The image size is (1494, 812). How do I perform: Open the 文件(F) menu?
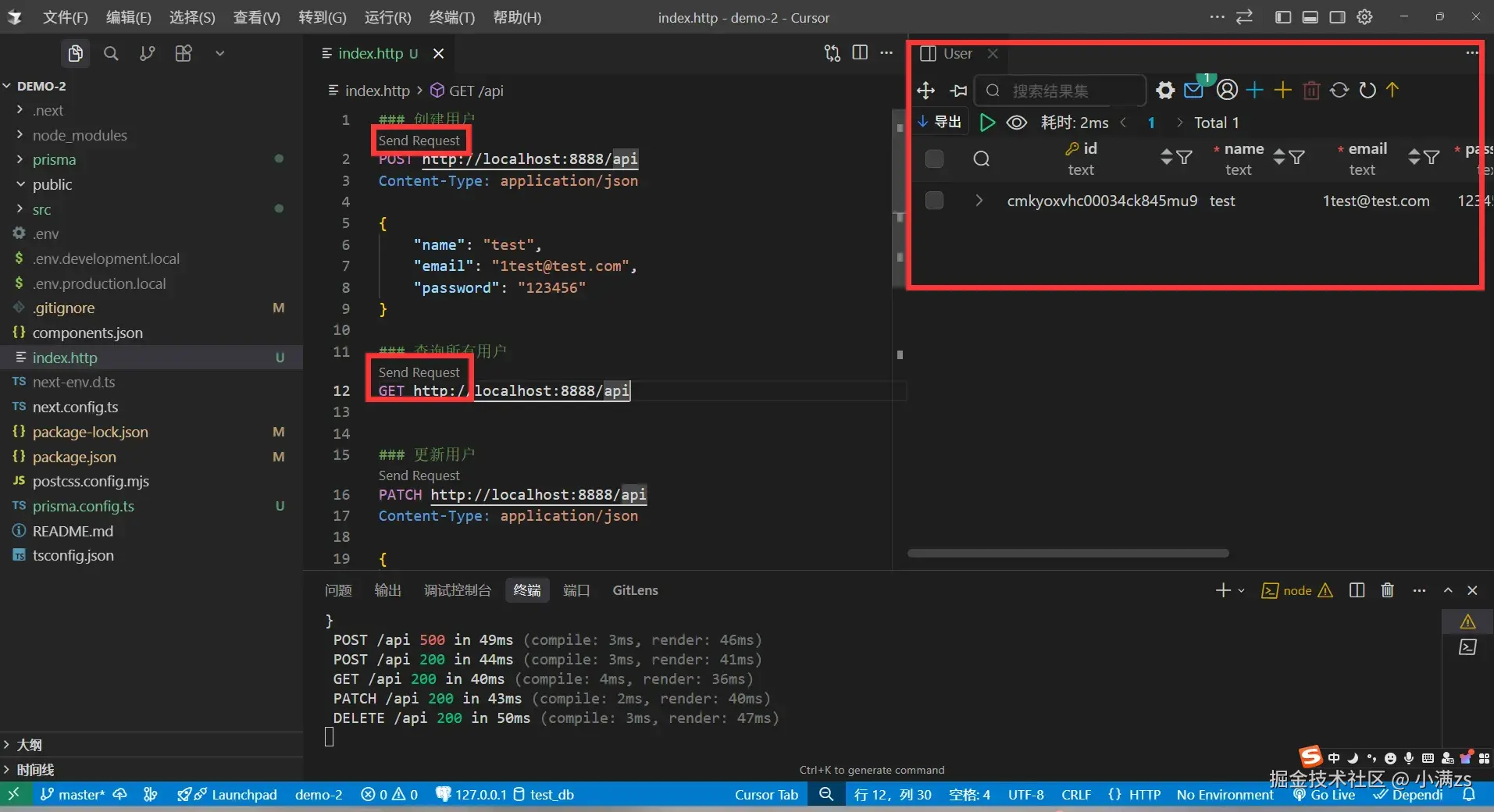point(65,17)
